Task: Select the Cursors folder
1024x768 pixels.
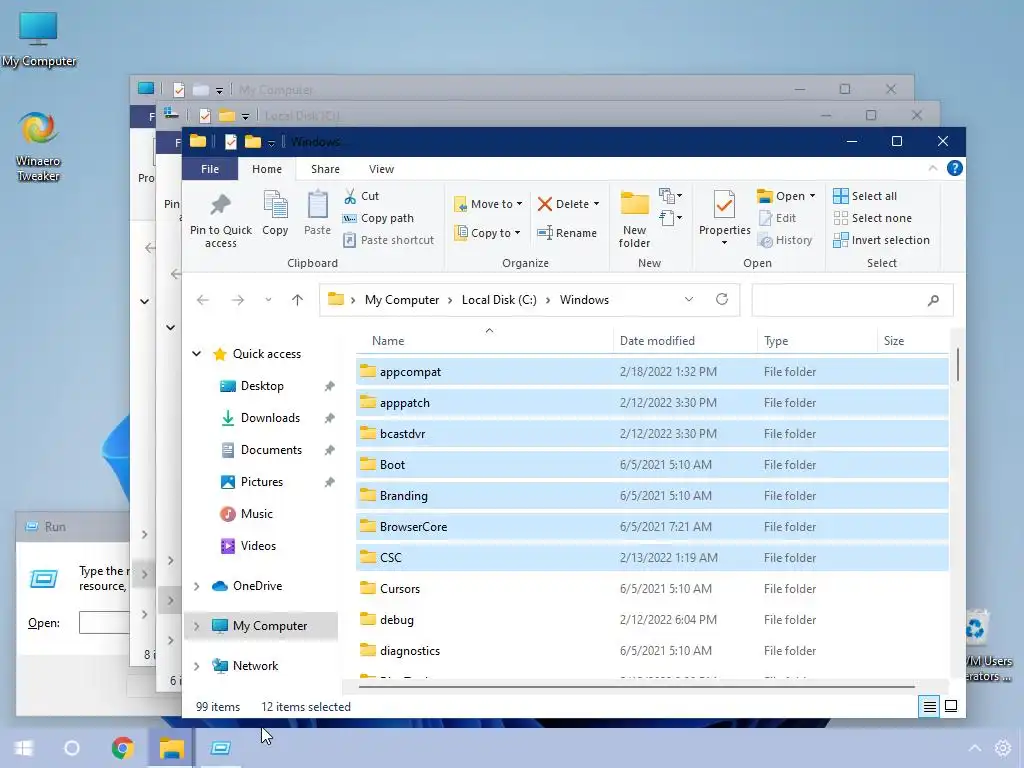Action: point(652,588)
